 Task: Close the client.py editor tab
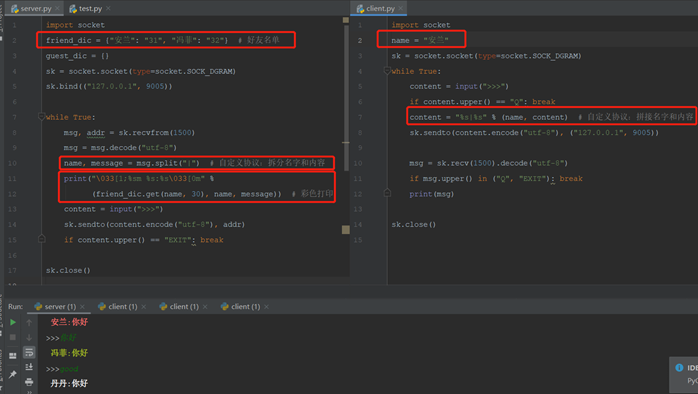click(x=401, y=8)
